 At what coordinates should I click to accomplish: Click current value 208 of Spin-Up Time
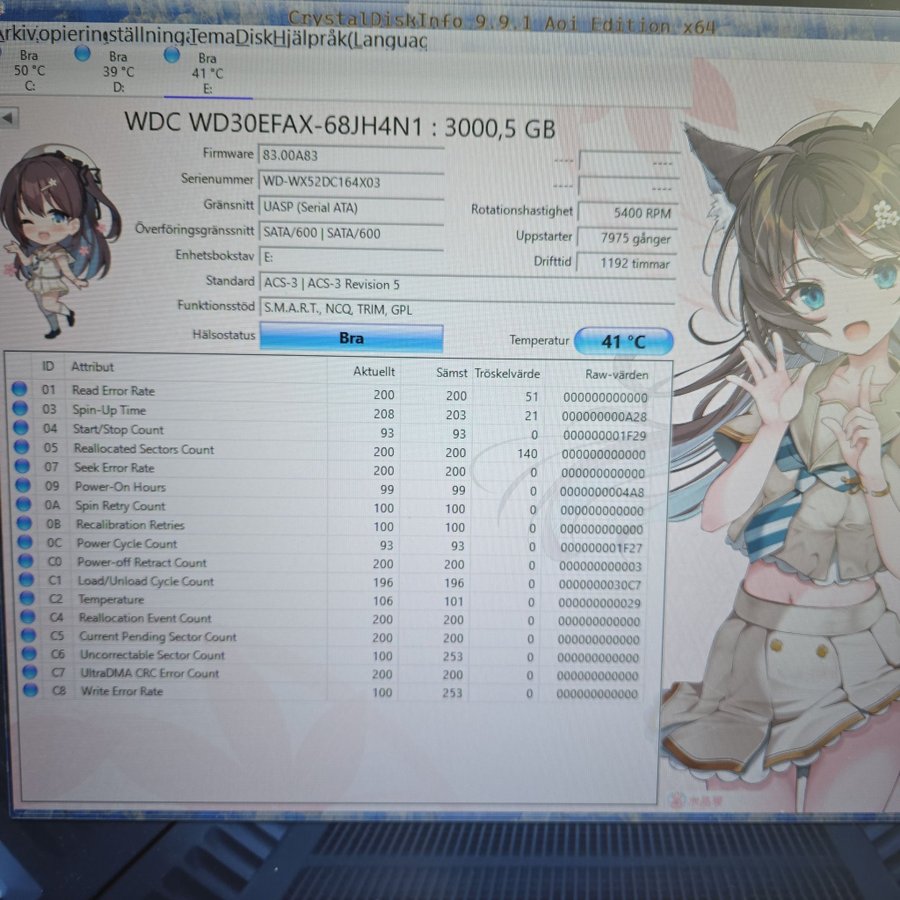point(384,414)
